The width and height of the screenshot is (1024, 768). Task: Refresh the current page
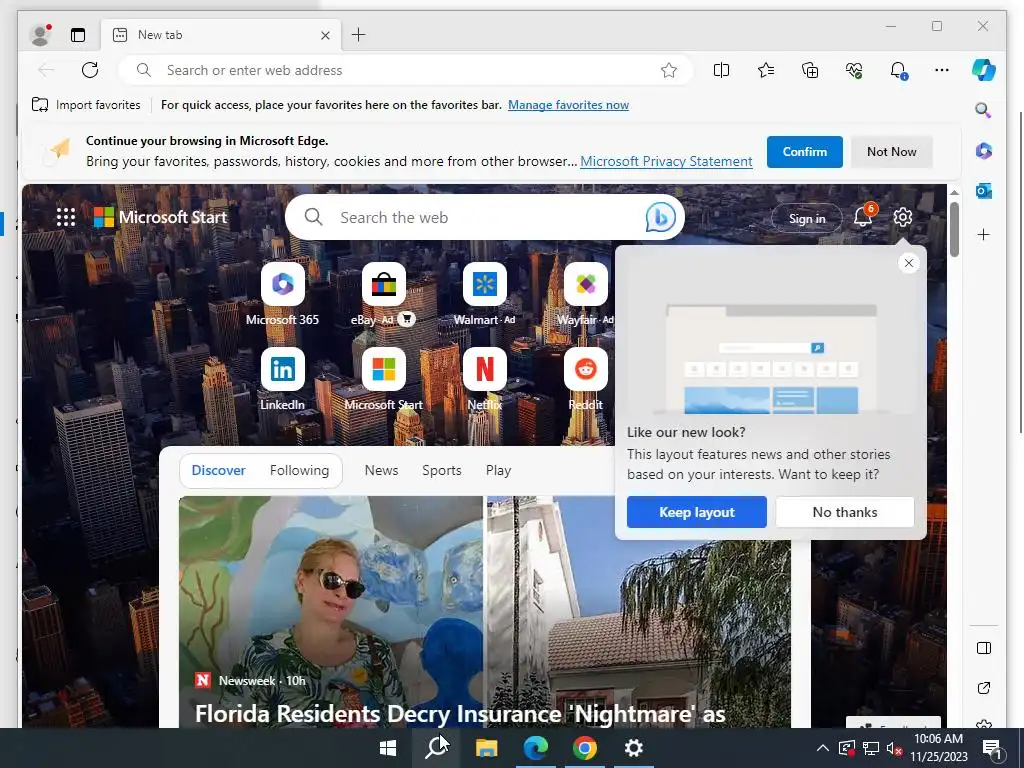[x=90, y=70]
